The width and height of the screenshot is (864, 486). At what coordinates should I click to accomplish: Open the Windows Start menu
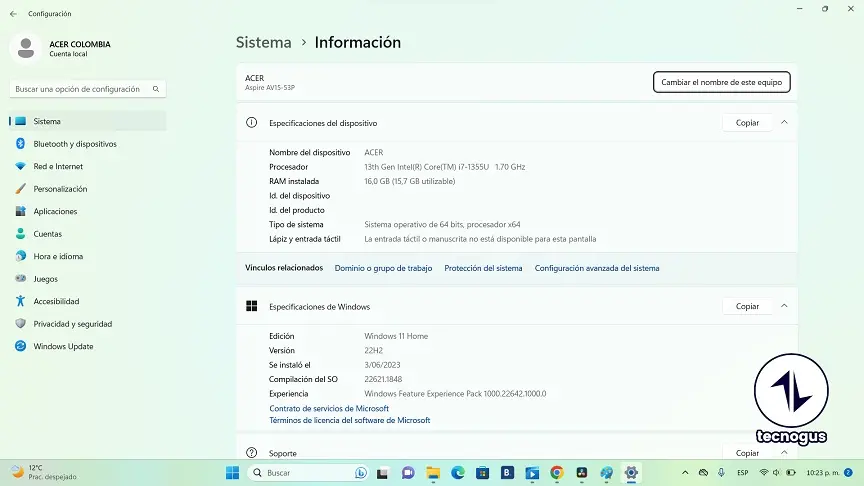point(233,473)
